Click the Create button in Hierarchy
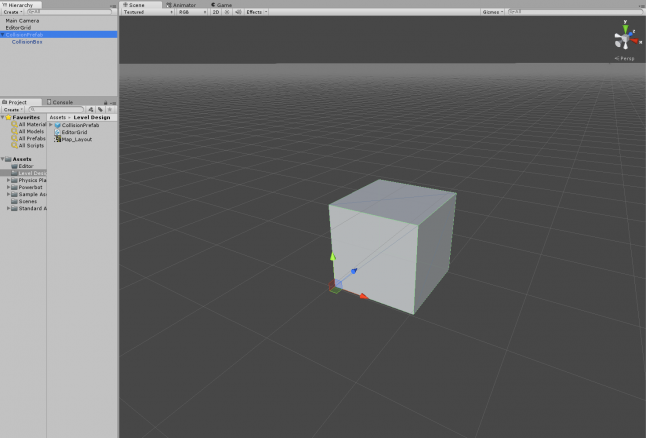Image resolution: width=646 pixels, height=438 pixels. tap(11, 12)
